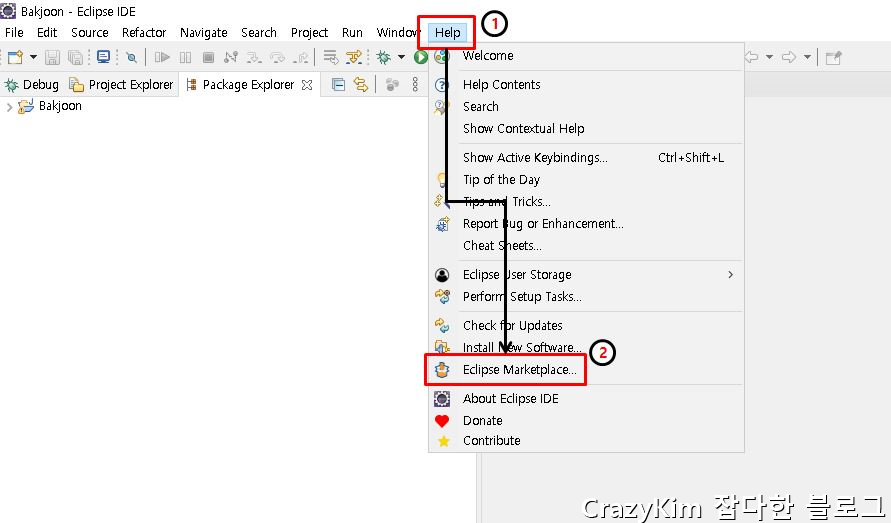Click the Suspend debug icon
The image size is (891, 523).
click(x=185, y=57)
